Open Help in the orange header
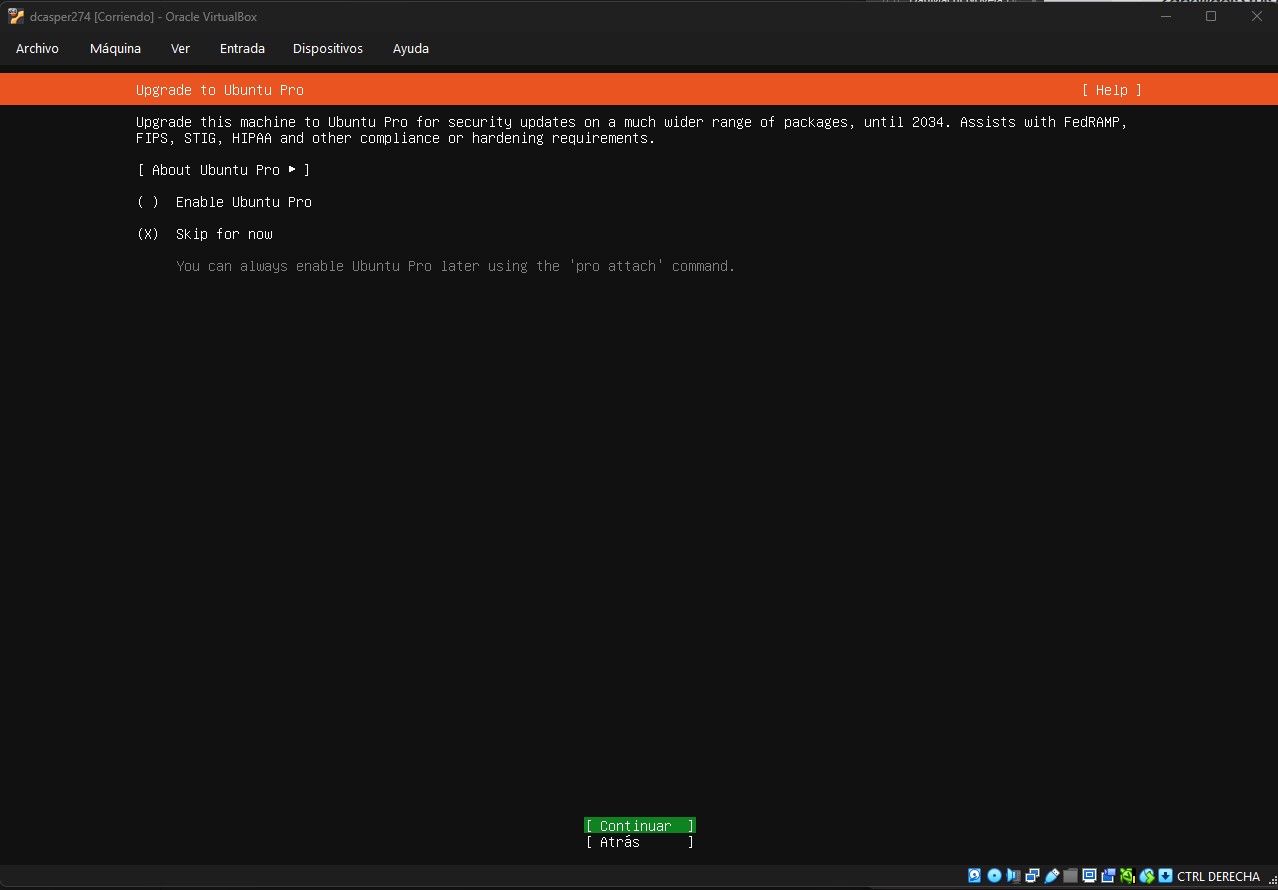The height and width of the screenshot is (890, 1278). click(x=1111, y=90)
